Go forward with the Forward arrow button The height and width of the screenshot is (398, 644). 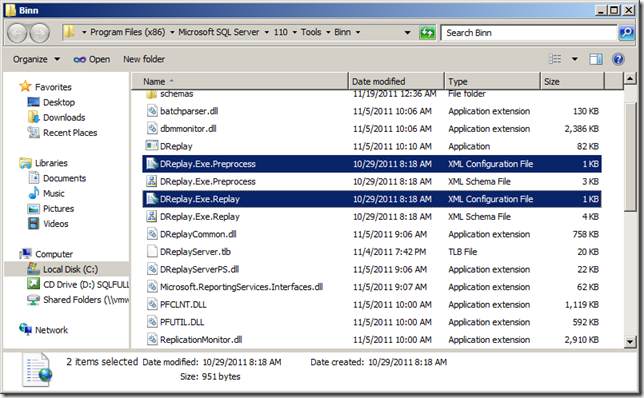[x=39, y=33]
